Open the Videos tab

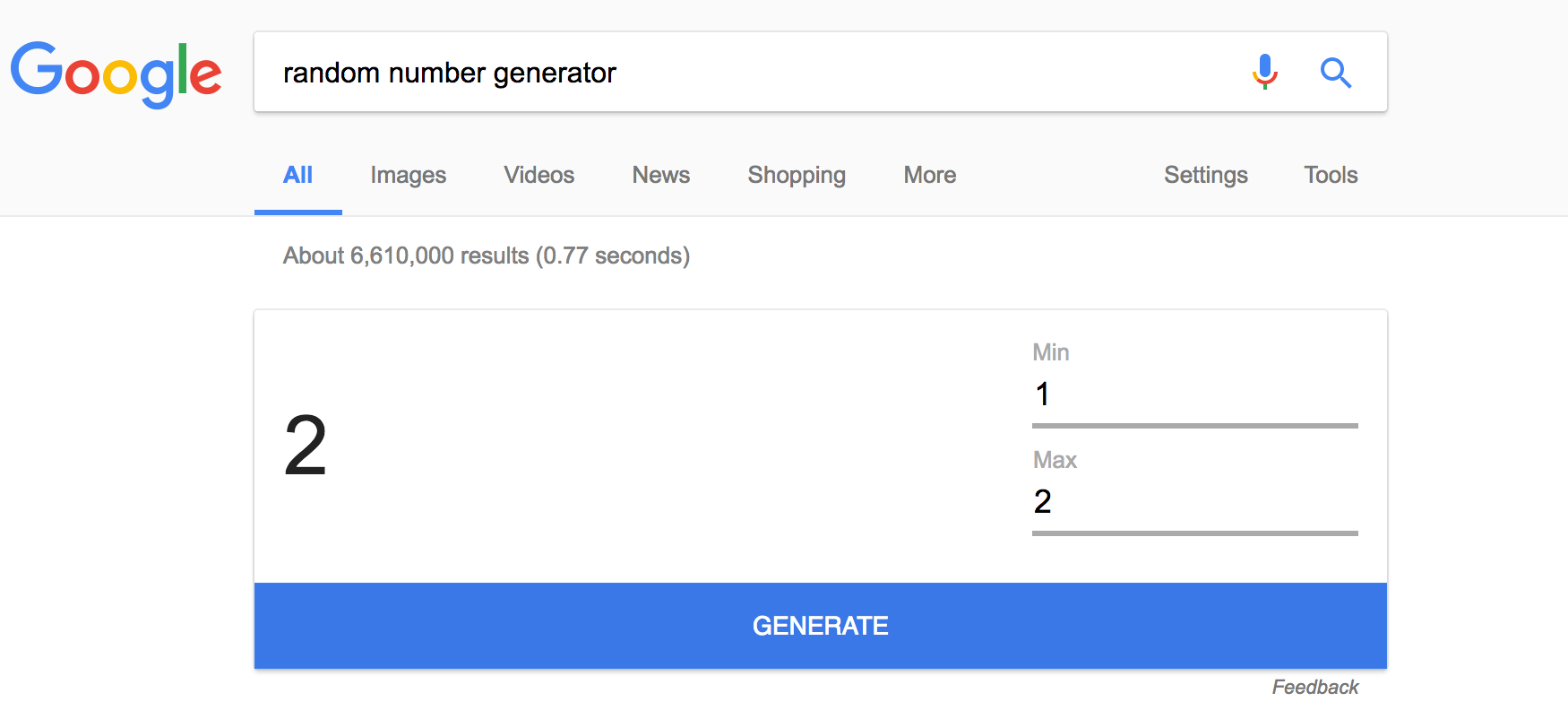538,175
